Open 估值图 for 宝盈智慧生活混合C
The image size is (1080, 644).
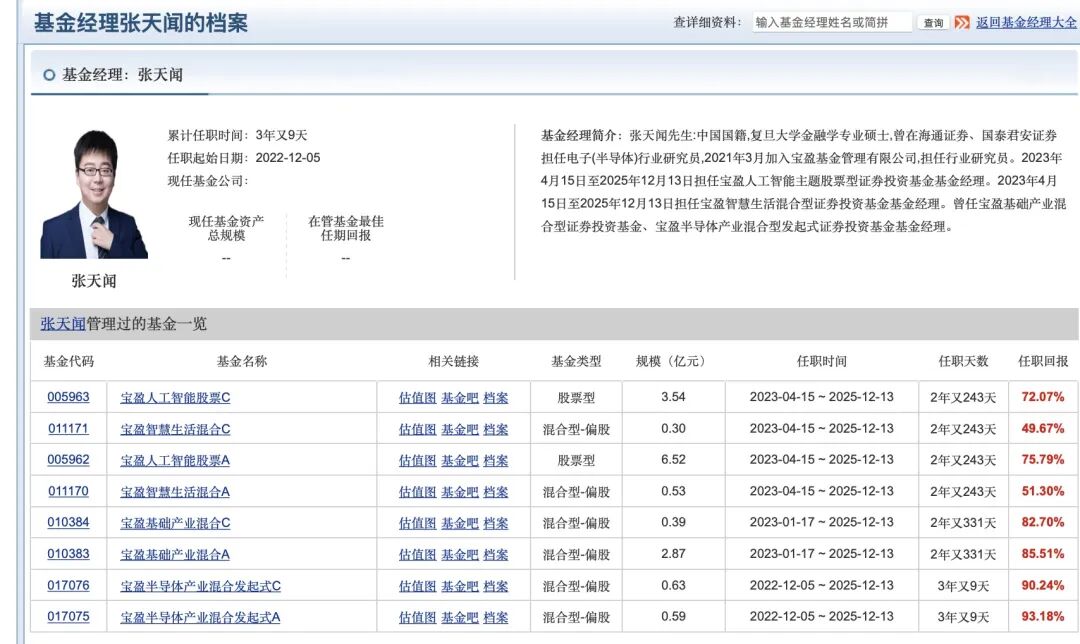coord(417,429)
